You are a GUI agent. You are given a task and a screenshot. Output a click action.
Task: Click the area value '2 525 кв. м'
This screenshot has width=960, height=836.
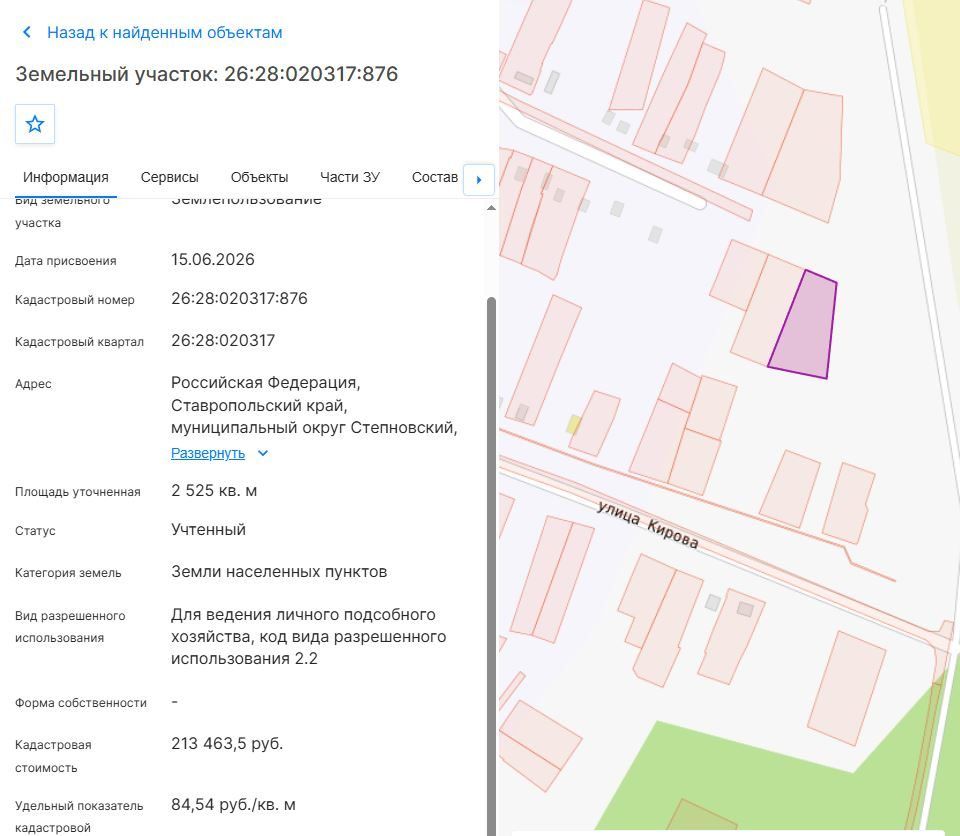click(214, 491)
